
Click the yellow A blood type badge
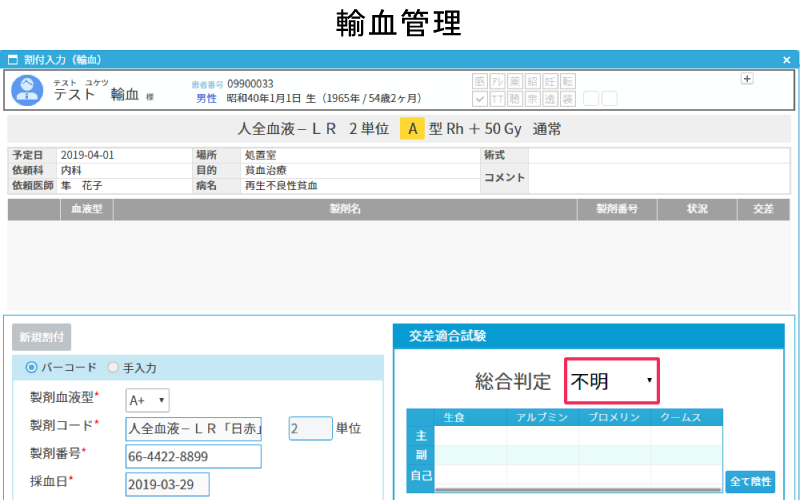(x=412, y=129)
